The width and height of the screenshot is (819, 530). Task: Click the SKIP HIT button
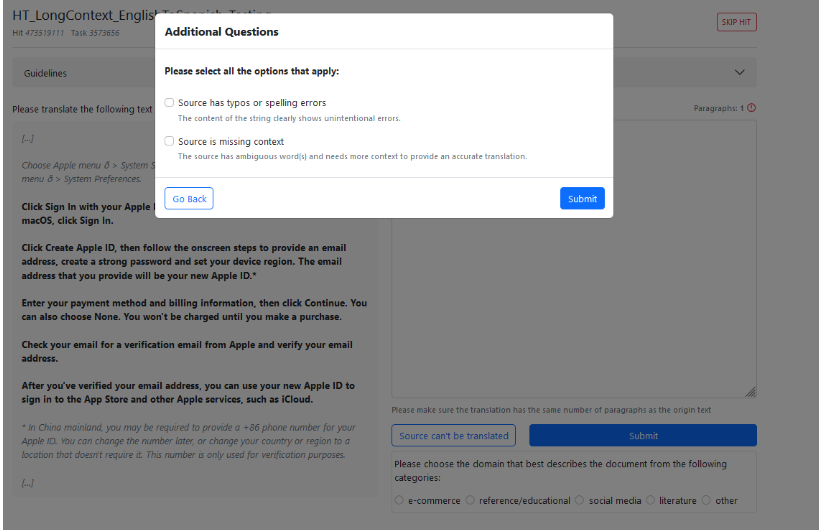[736, 22]
